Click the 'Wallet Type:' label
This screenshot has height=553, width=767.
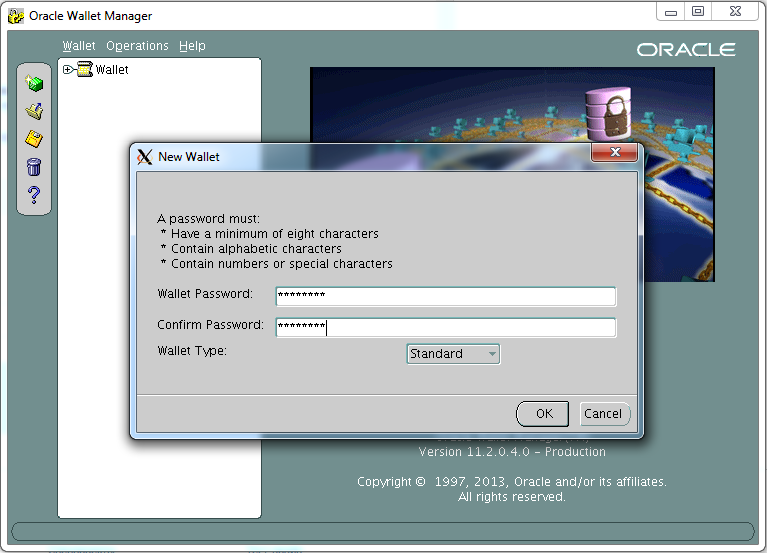[x=192, y=351]
